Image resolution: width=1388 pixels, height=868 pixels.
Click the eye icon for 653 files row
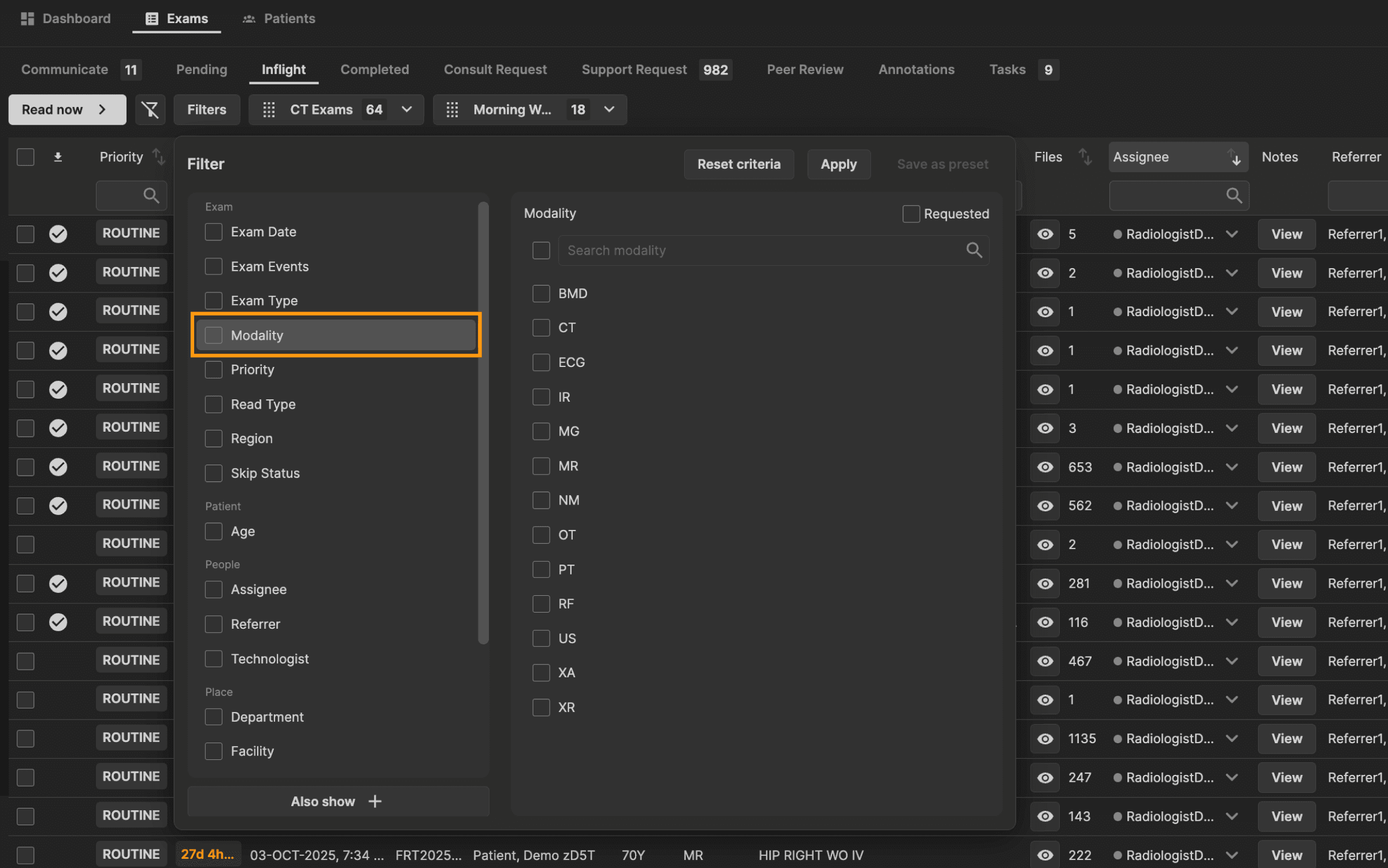click(1045, 467)
